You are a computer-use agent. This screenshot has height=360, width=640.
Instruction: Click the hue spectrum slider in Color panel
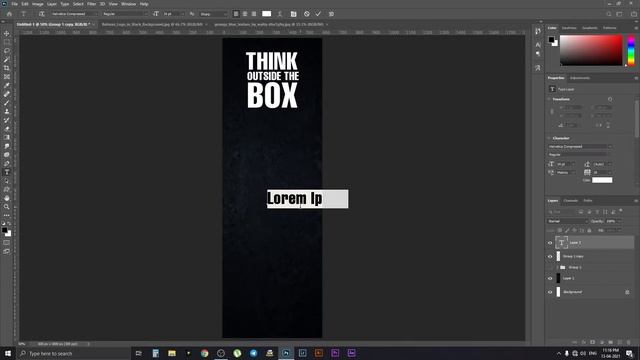(x=631, y=50)
